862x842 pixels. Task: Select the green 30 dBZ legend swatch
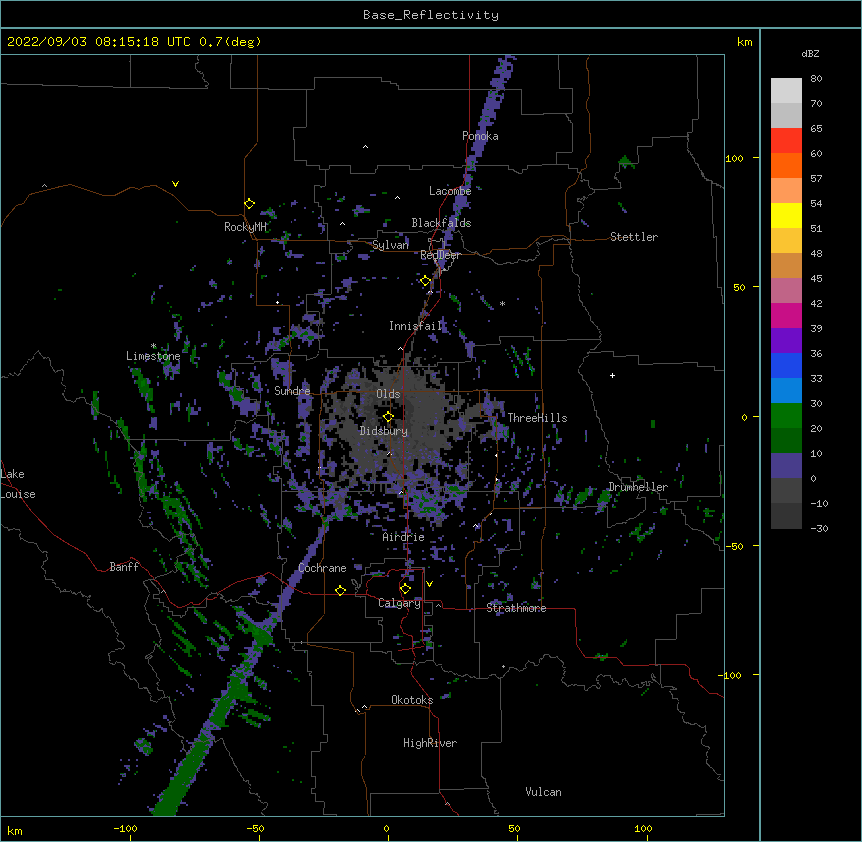(x=786, y=416)
